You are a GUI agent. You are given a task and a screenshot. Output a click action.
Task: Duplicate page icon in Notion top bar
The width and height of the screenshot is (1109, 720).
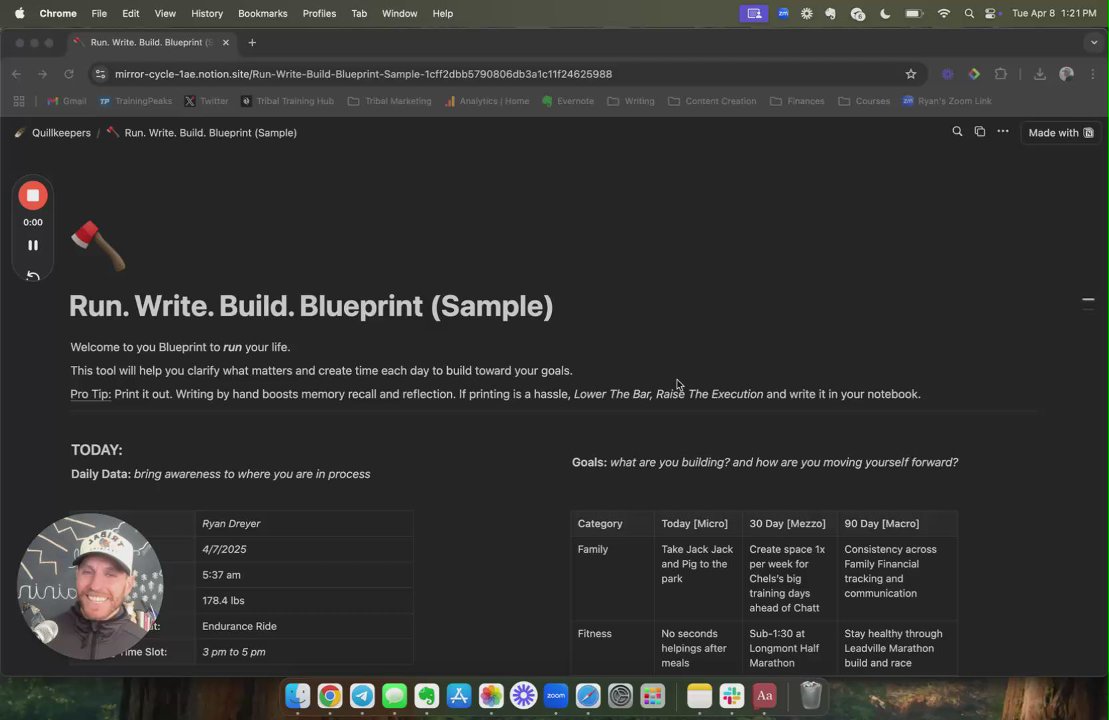coord(980,132)
